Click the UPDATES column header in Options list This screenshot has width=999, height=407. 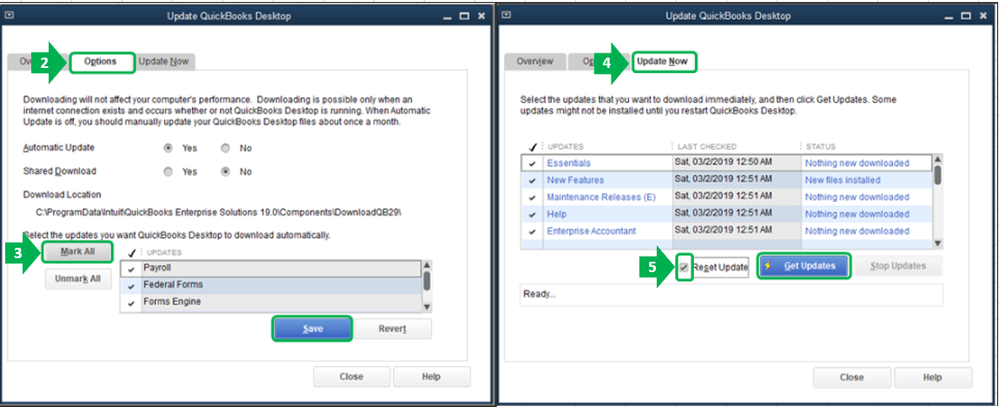coord(164,252)
